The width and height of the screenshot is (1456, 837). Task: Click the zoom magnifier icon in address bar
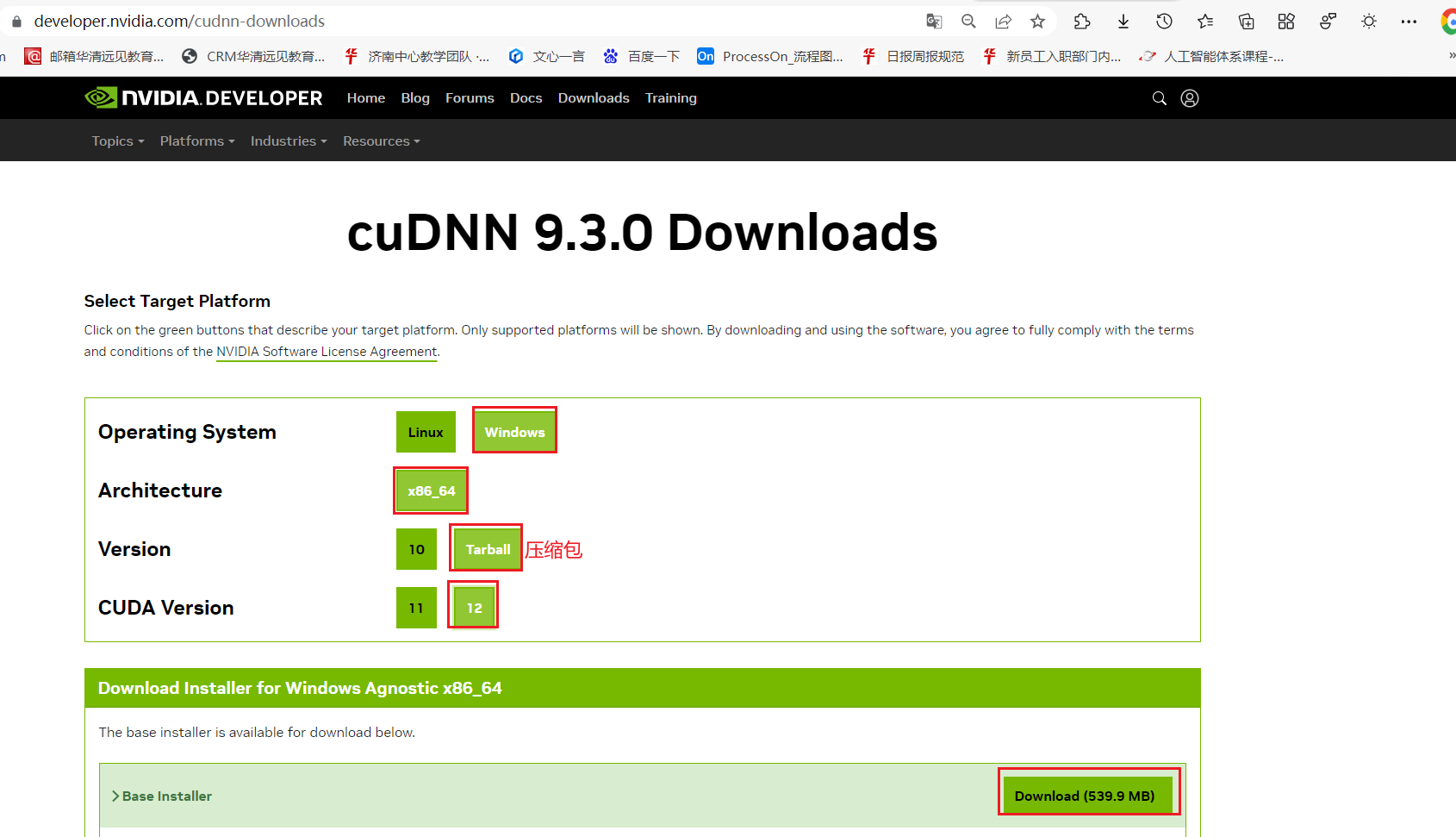point(968,22)
